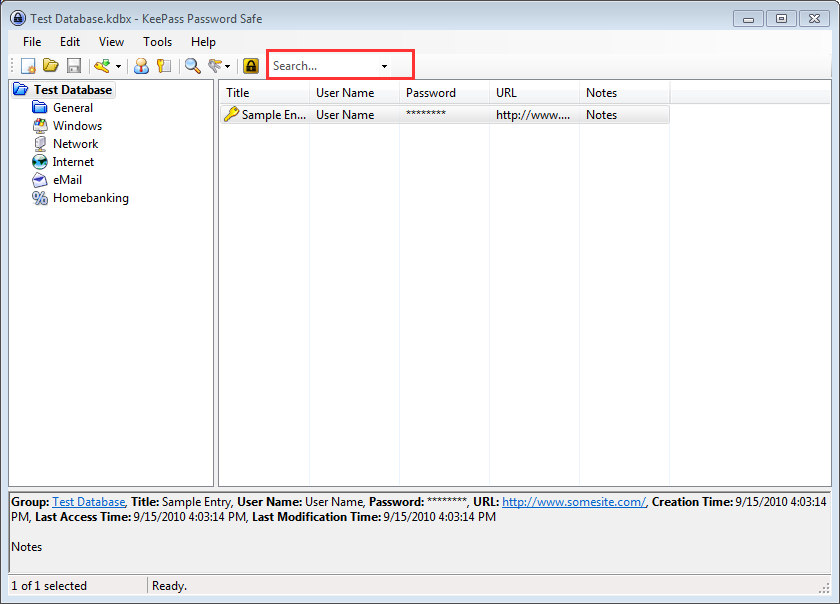
Task: Click the Add Entry key icon
Action: tap(102, 66)
